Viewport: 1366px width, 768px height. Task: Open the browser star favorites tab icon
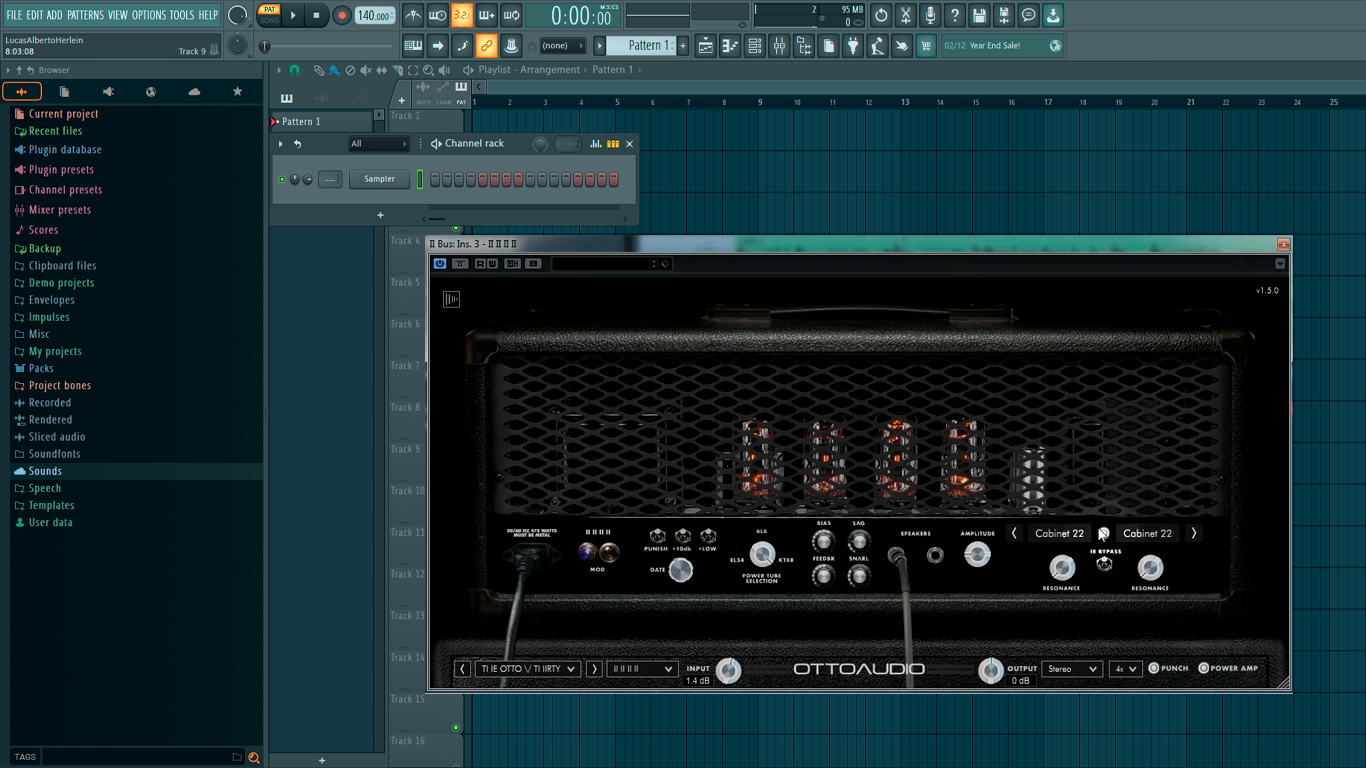(237, 91)
